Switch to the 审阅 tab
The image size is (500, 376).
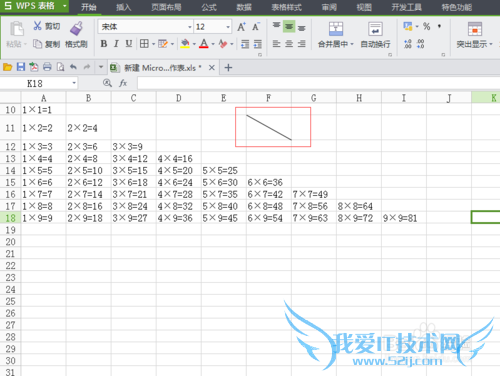(x=329, y=7)
